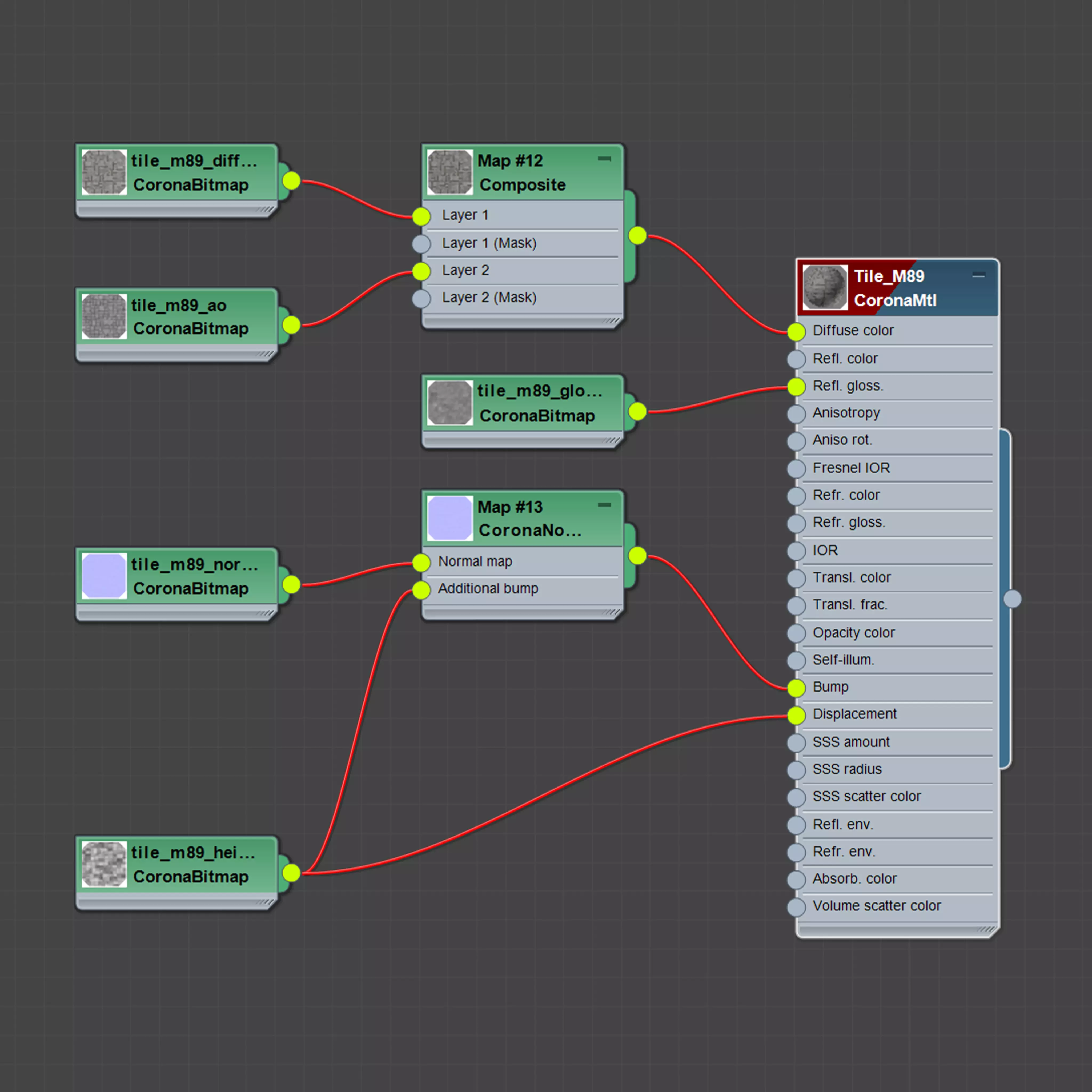The image size is (1092, 1092).
Task: Click the connected Bump input socket
Action: (x=796, y=688)
